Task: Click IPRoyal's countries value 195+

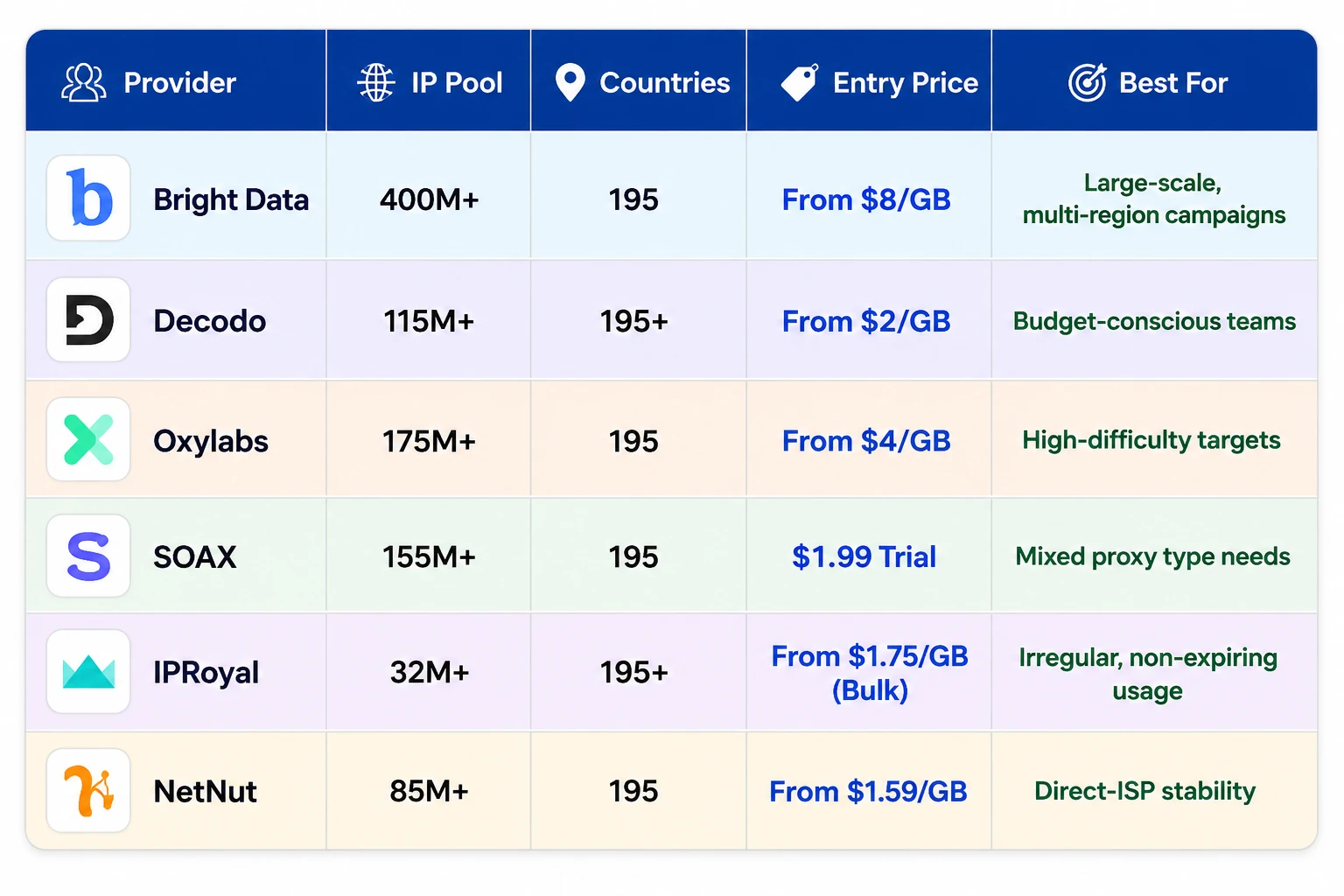Action: pyautogui.click(x=633, y=672)
